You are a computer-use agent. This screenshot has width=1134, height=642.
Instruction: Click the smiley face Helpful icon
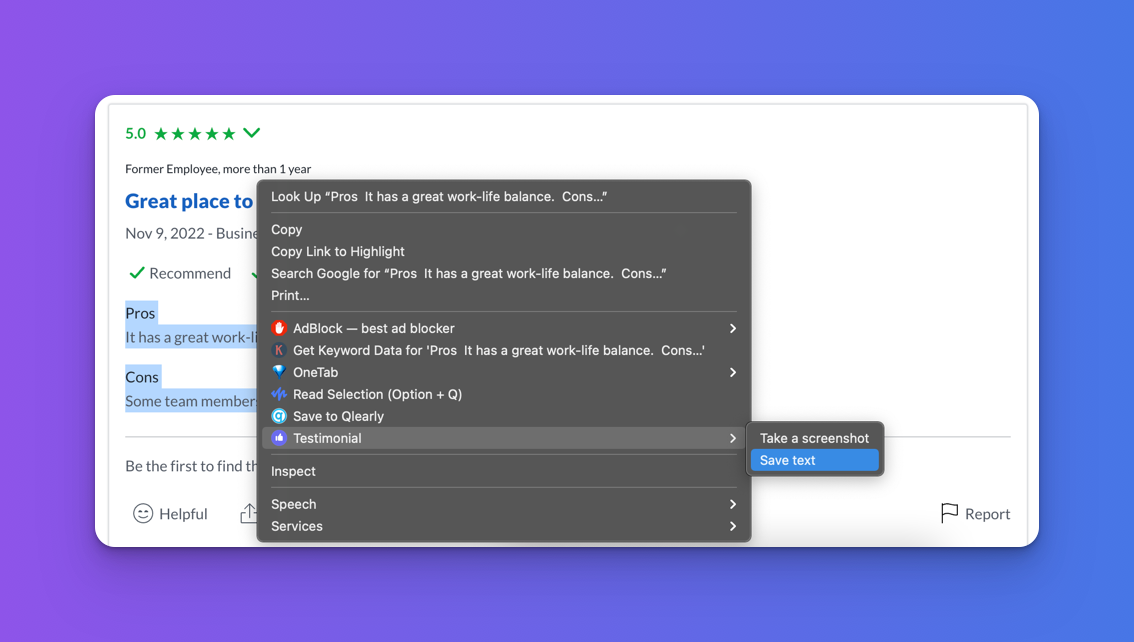point(143,514)
